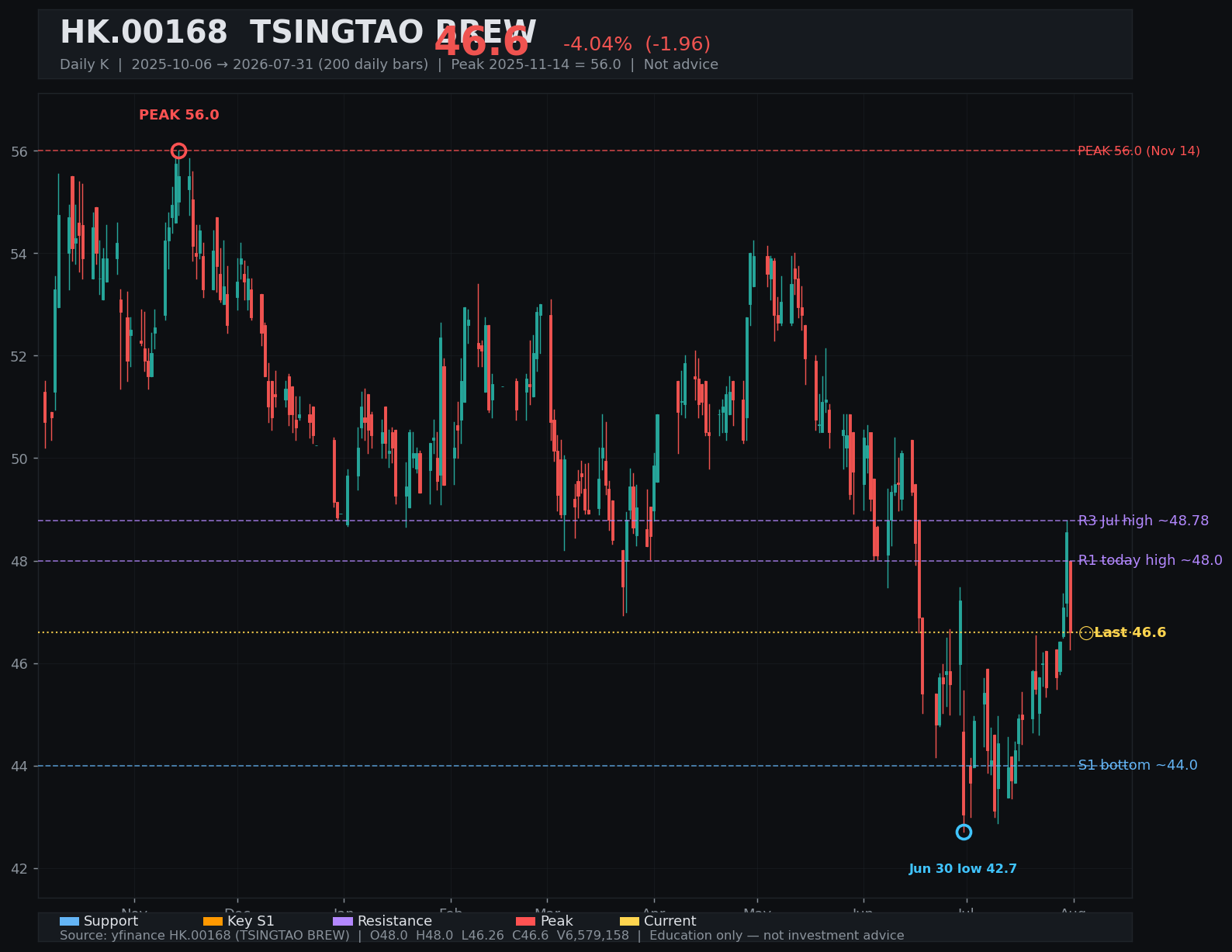Image resolution: width=1232 pixels, height=952 pixels.
Task: Click the 'PEAK 56.0 (Nov 14)' line label
Action: (x=1139, y=151)
